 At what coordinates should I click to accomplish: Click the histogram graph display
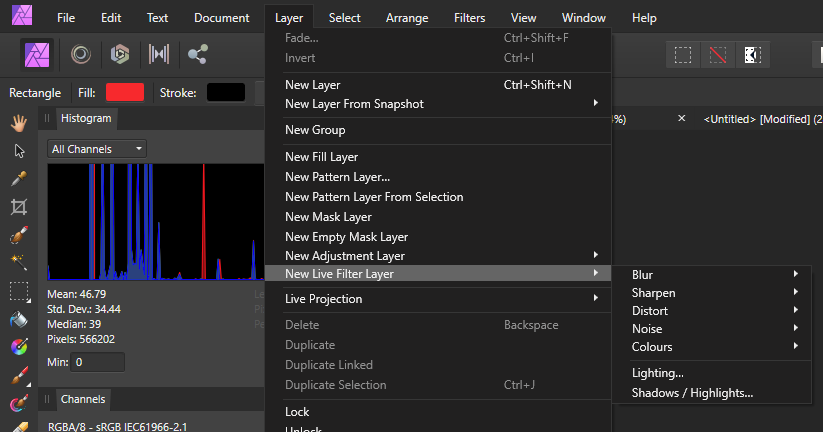tap(156, 222)
